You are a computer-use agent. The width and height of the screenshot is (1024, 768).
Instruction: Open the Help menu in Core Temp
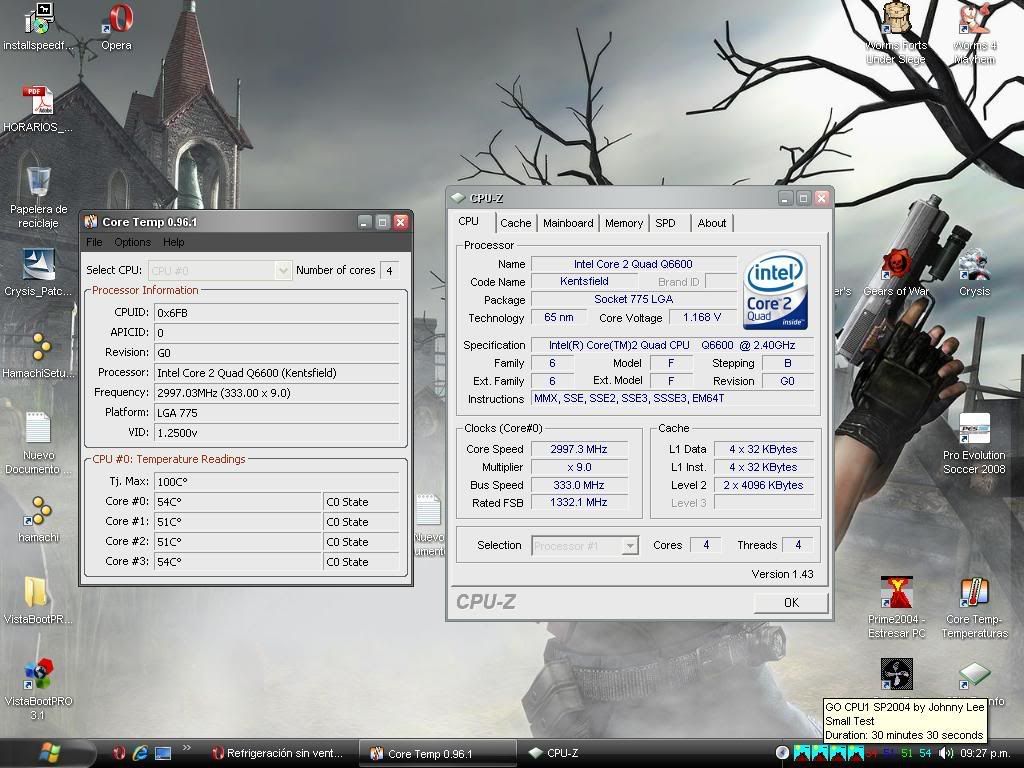point(174,242)
